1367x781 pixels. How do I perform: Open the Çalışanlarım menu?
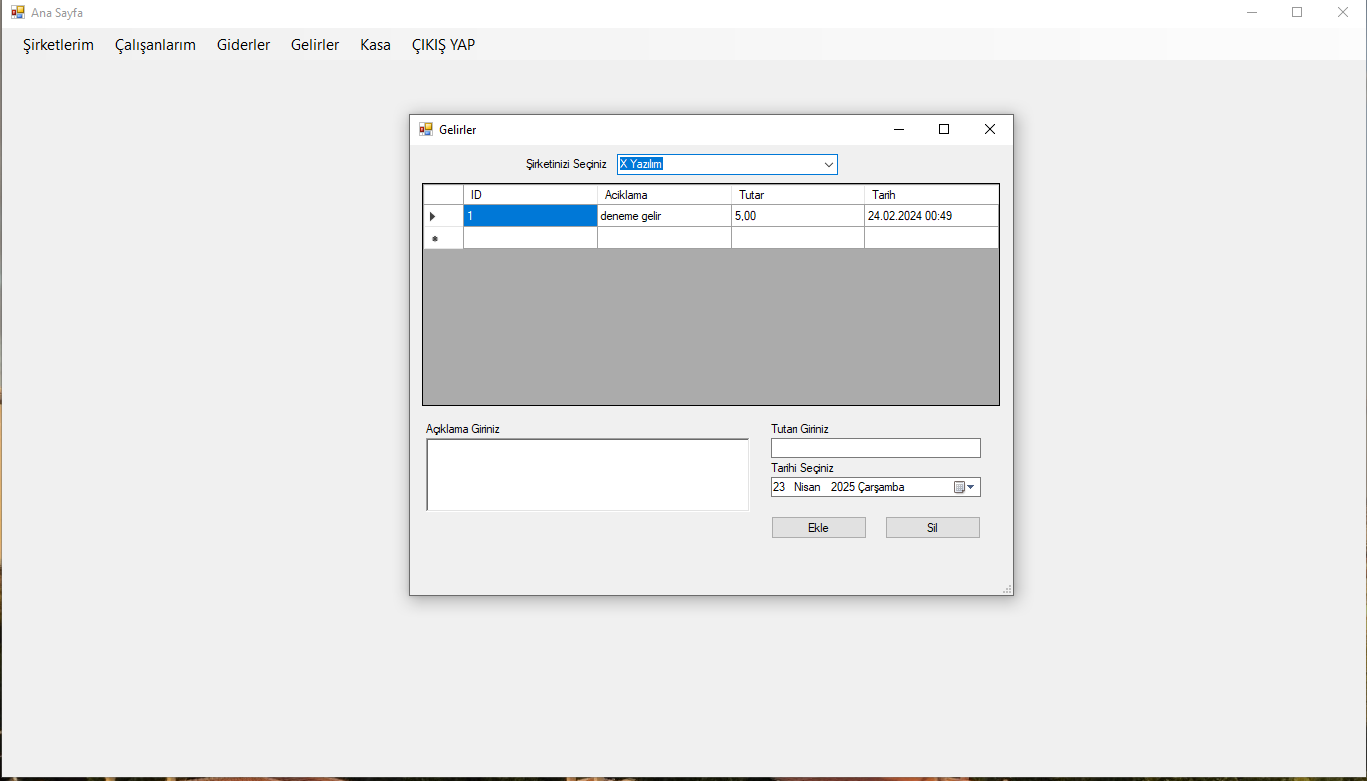point(155,45)
